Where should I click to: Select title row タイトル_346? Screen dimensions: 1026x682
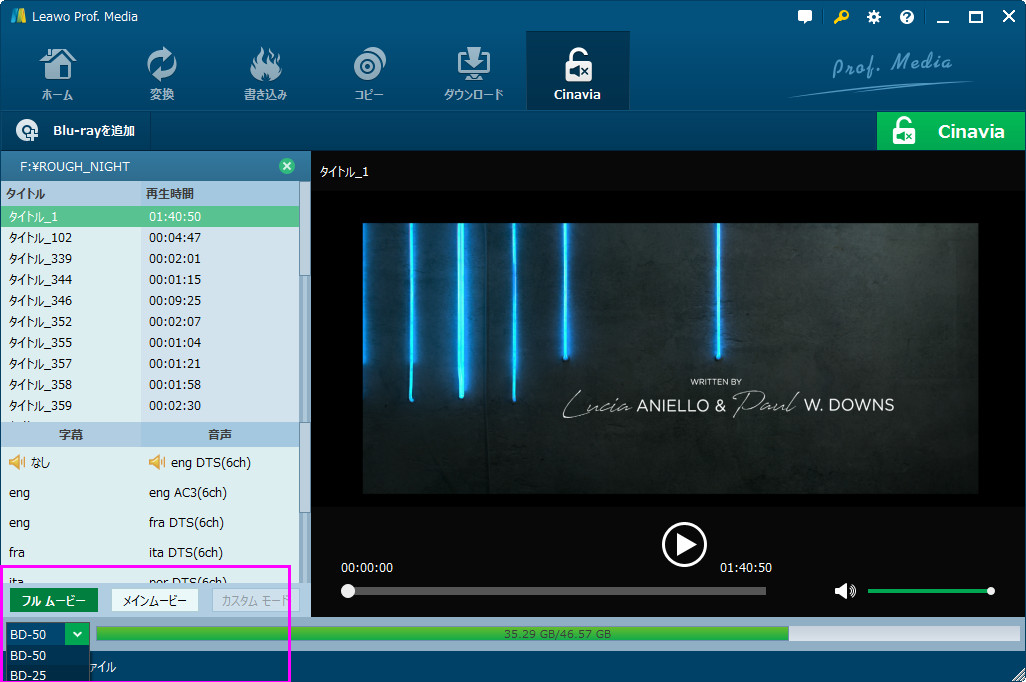pyautogui.click(x=150, y=300)
